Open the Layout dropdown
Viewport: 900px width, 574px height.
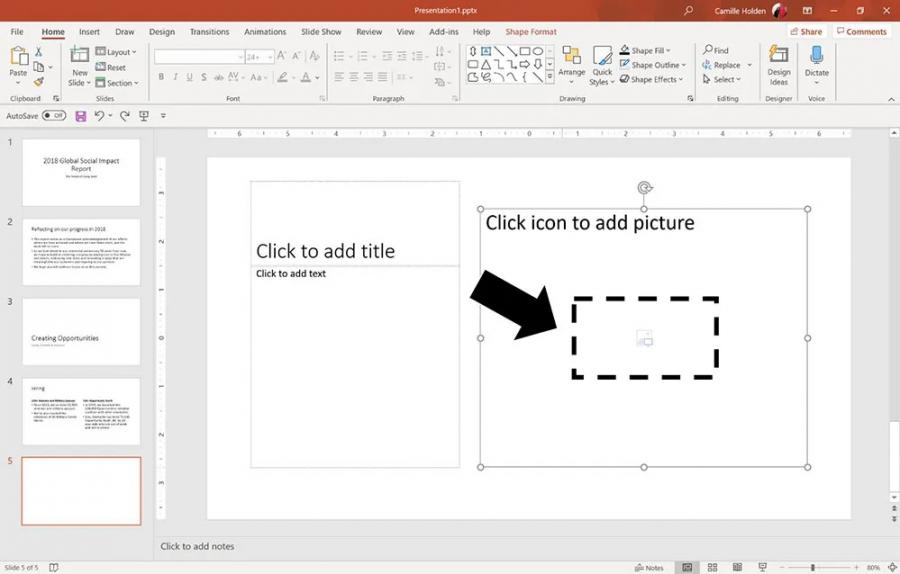pos(116,52)
